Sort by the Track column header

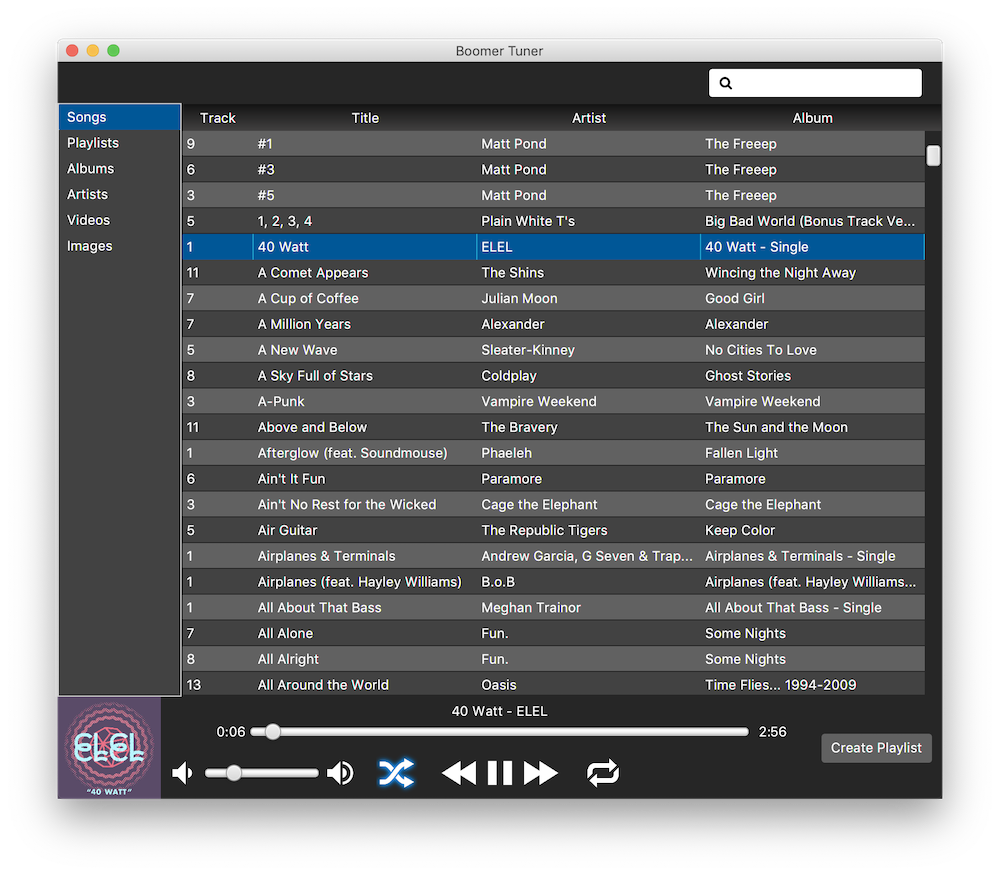coord(217,118)
